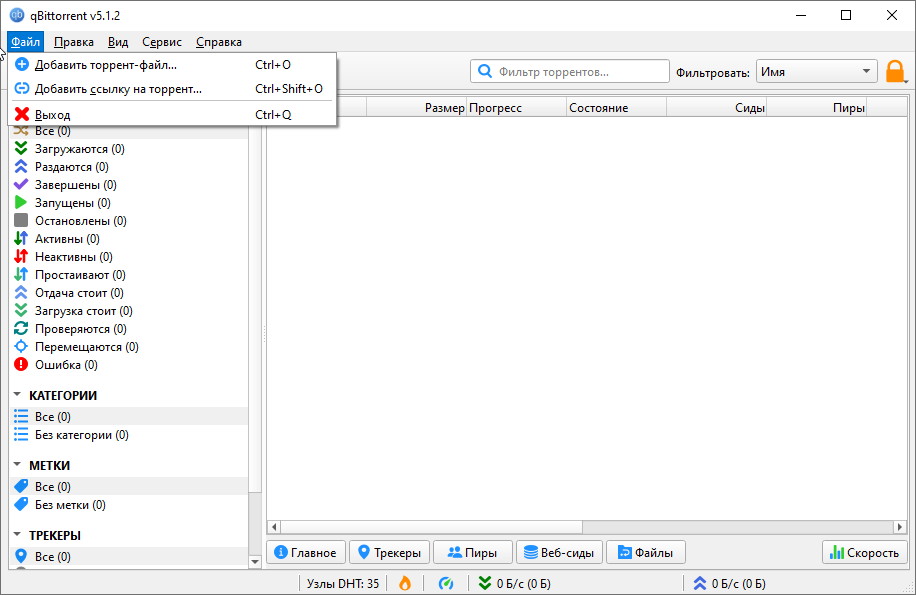Click horizontal scrollbar right arrow
The height and width of the screenshot is (595, 916).
[x=900, y=527]
